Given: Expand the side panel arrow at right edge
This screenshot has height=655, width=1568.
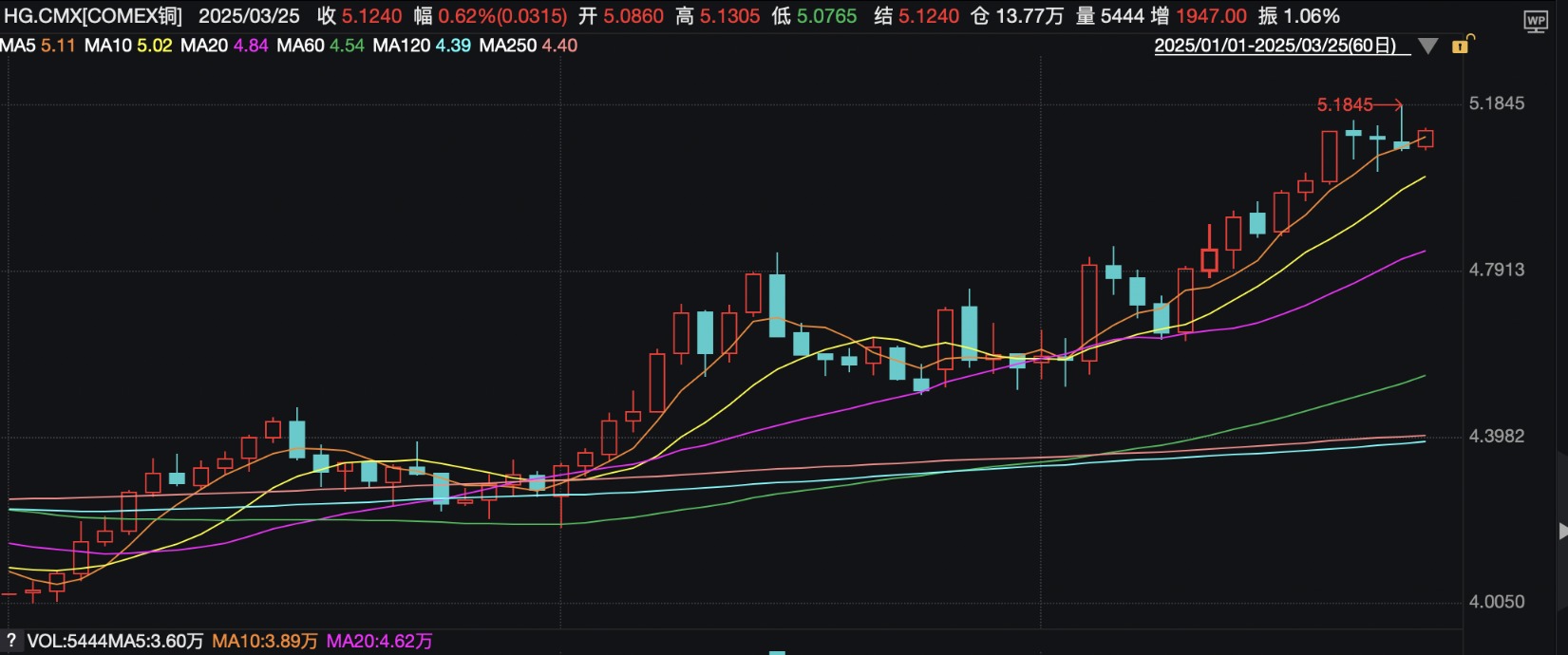Looking at the screenshot, I should 1562,532.
